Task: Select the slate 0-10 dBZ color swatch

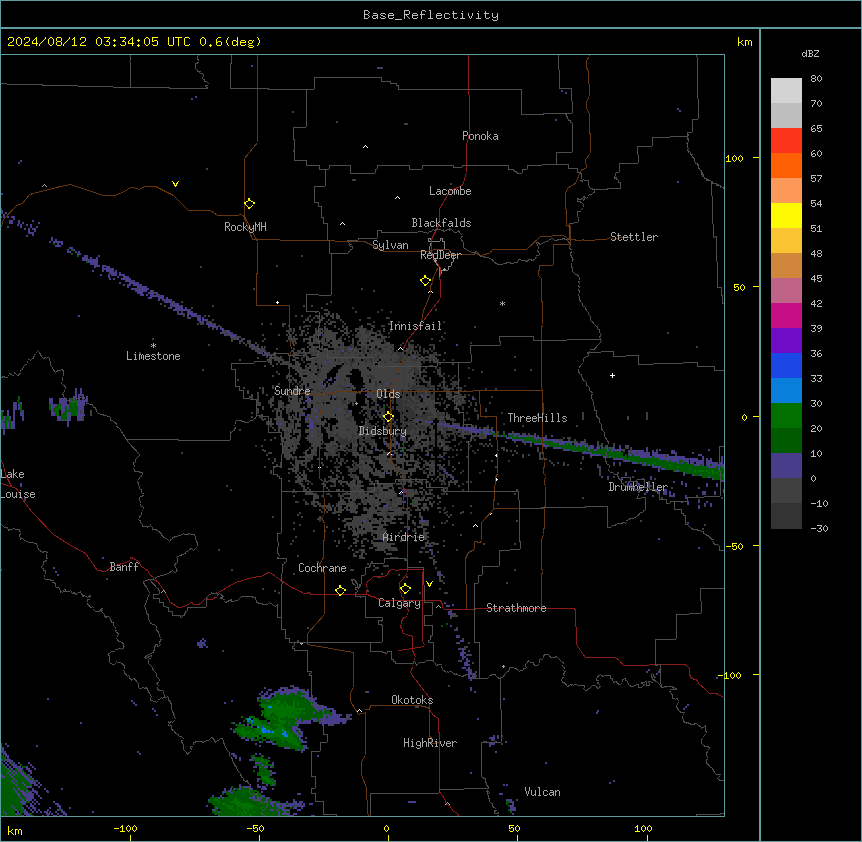Action: [786, 466]
